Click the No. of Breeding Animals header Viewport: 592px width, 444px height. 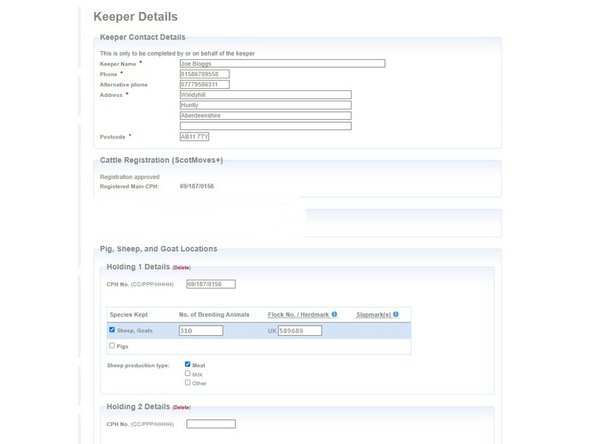click(214, 314)
